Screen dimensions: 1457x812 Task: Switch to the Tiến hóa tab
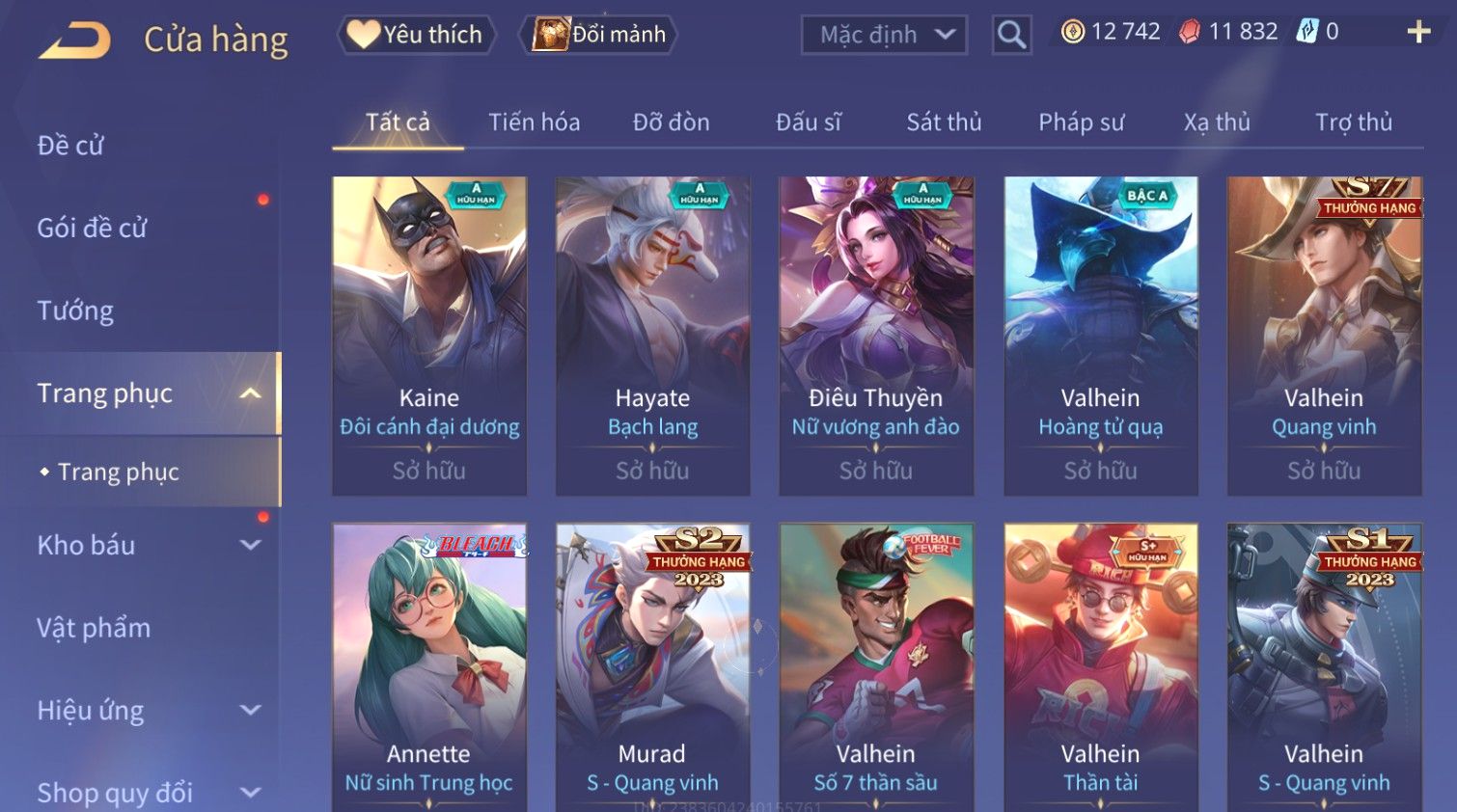pyautogui.click(x=534, y=122)
